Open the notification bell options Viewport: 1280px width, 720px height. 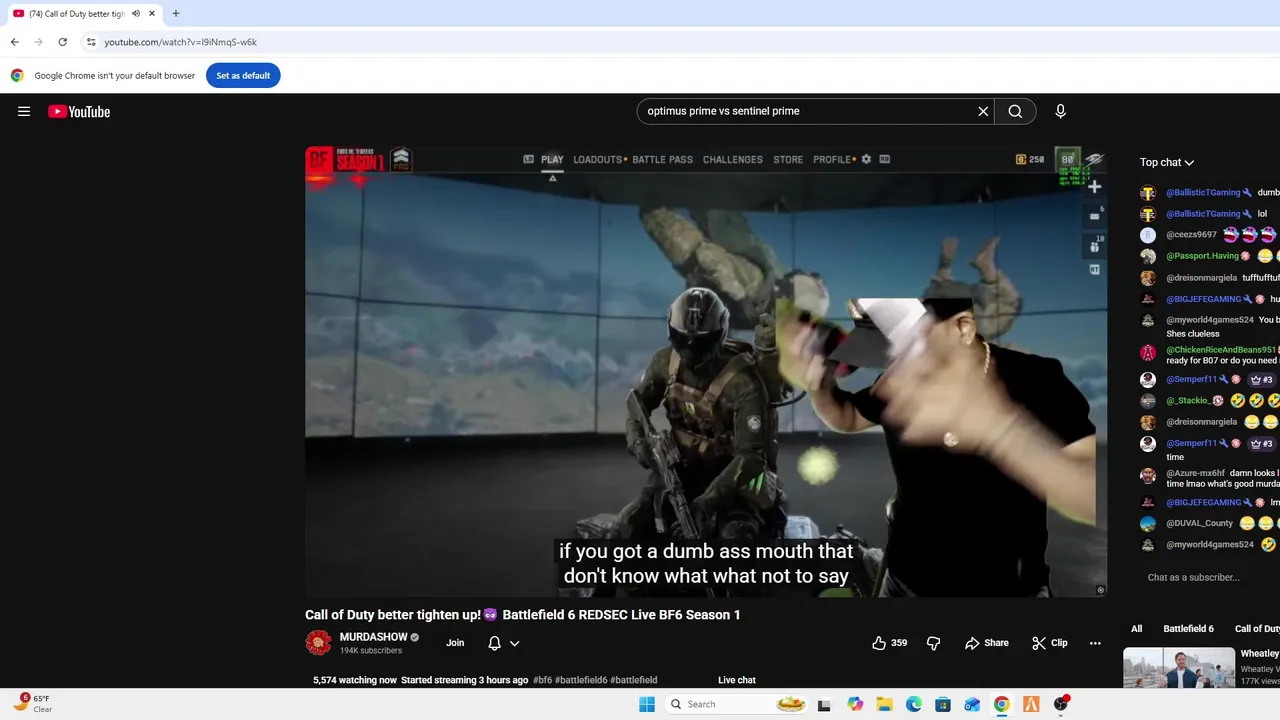pyautogui.click(x=503, y=643)
